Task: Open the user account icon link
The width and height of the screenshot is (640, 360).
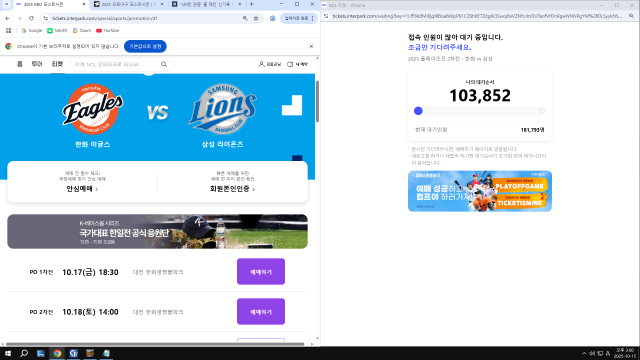Action: tap(270, 64)
